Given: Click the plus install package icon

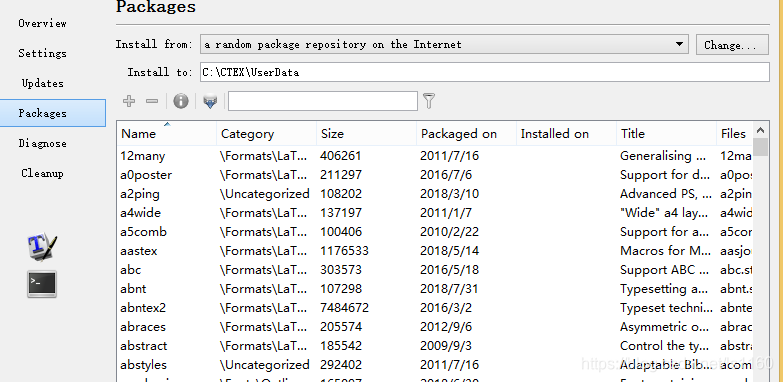Looking at the screenshot, I should 129,101.
